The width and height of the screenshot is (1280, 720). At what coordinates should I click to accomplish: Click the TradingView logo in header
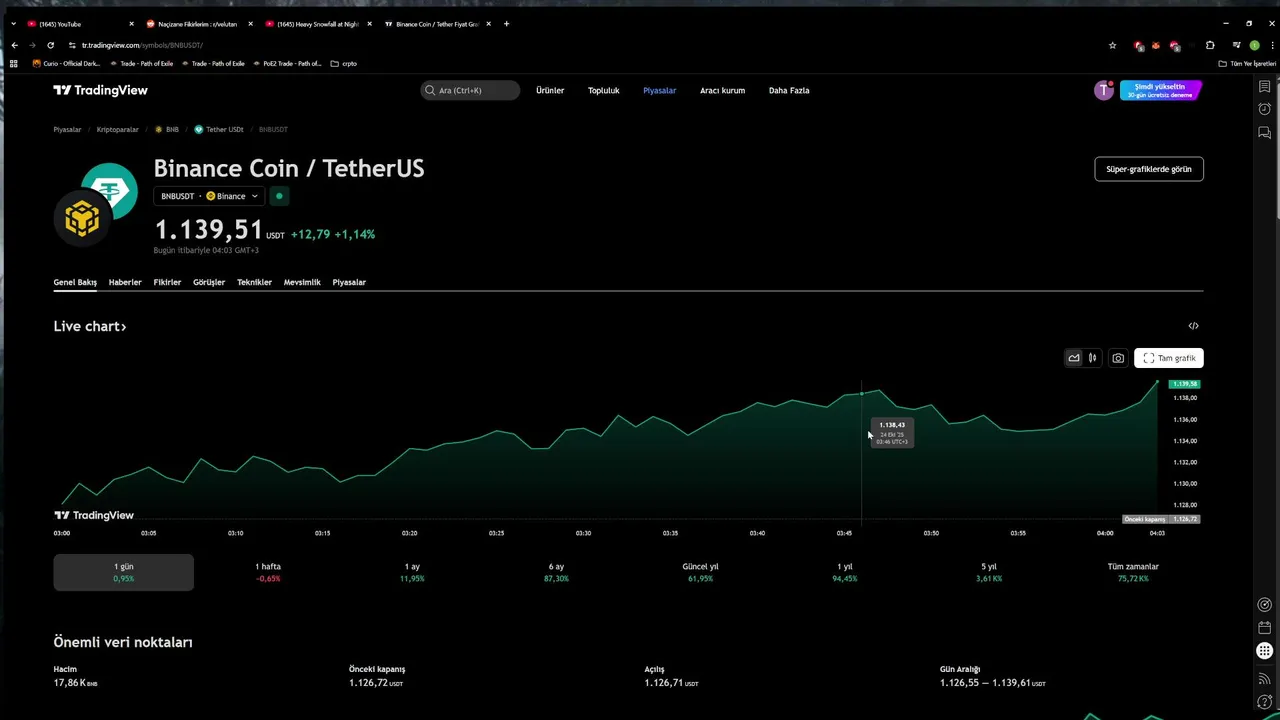pyautogui.click(x=100, y=90)
